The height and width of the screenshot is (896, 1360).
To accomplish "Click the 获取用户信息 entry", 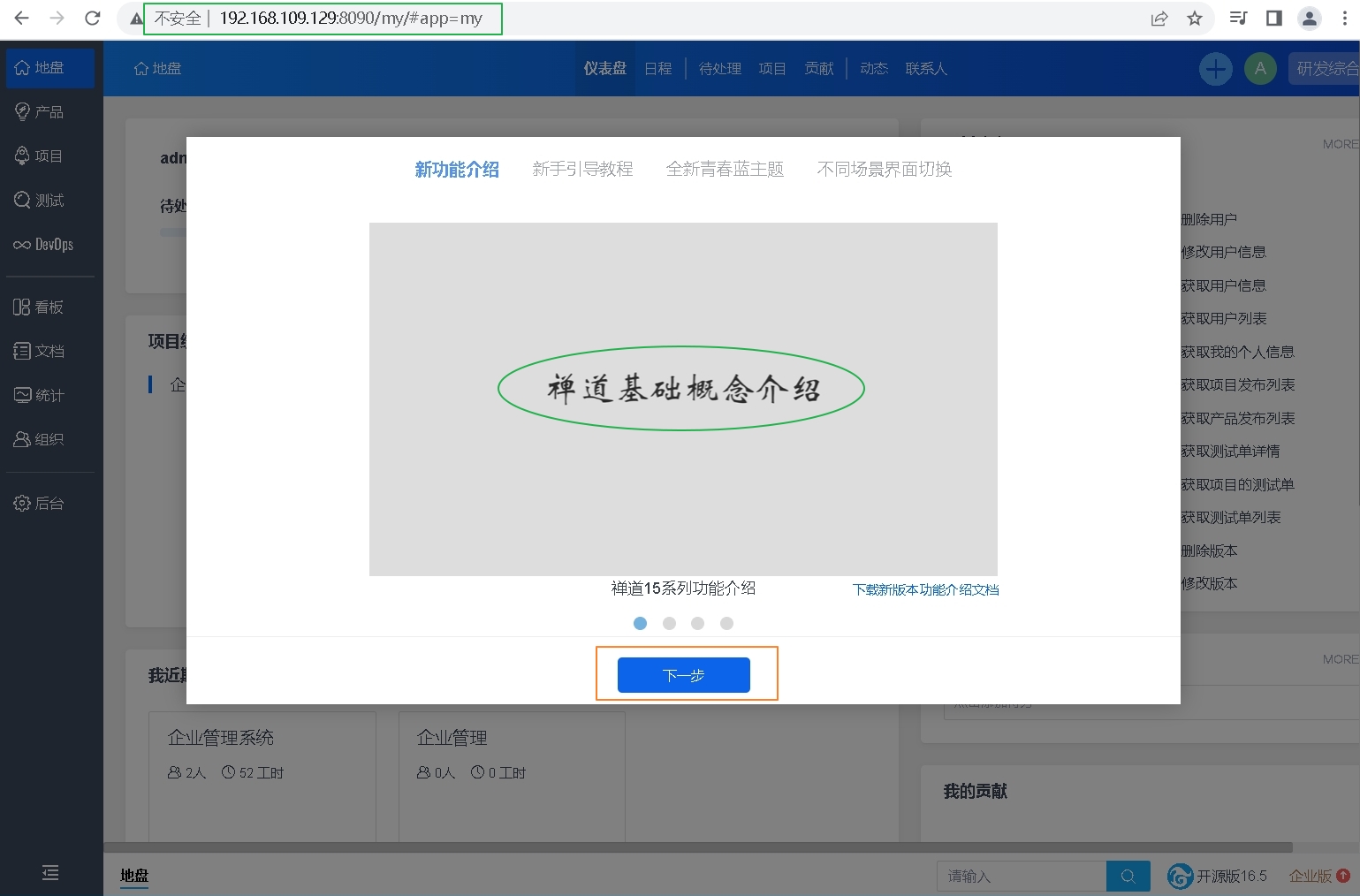I will 1223,285.
